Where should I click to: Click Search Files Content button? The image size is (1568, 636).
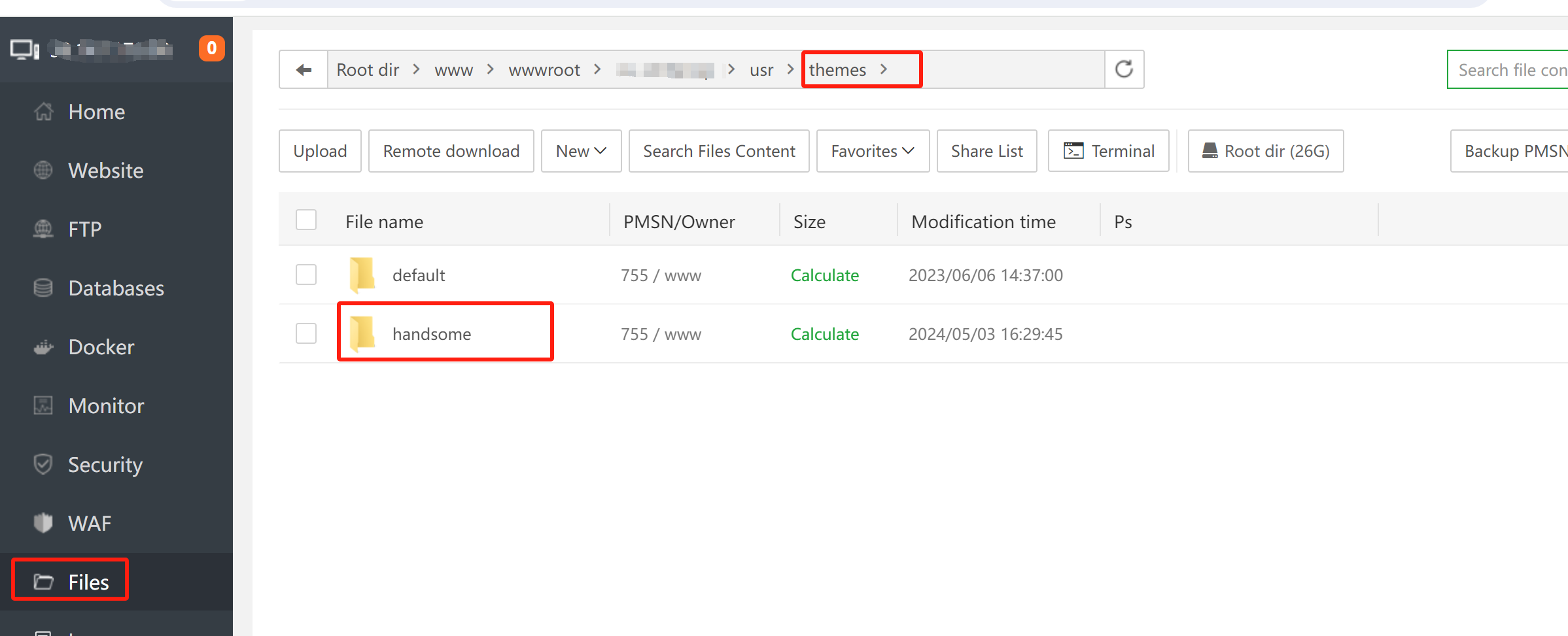[x=719, y=151]
